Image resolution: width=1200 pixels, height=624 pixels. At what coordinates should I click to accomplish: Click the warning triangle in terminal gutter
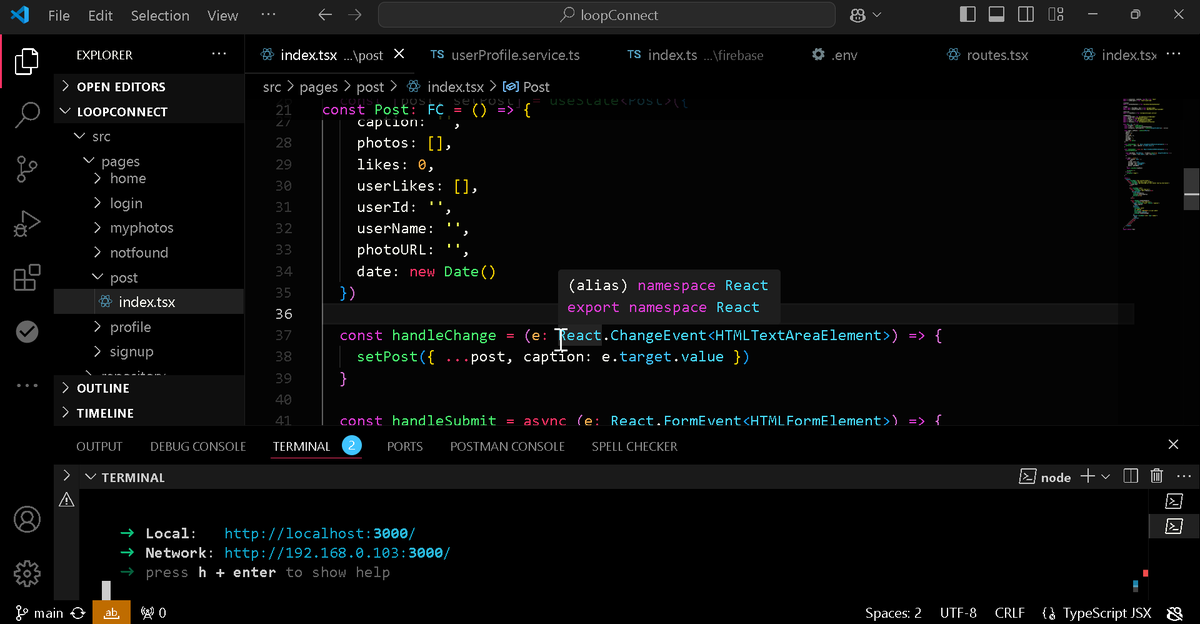click(66, 500)
